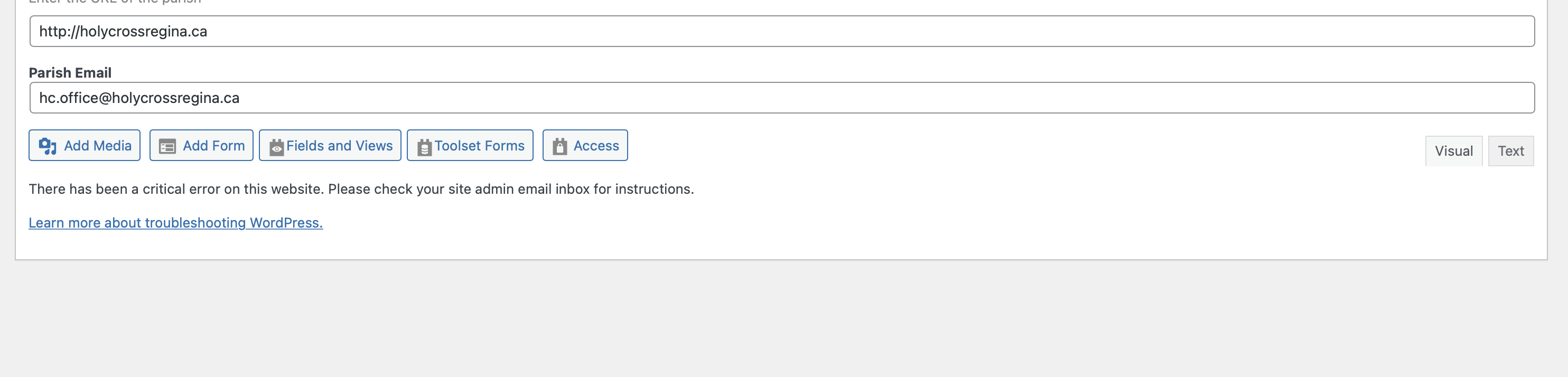Open the Fields and Views shortcode menu

[330, 145]
